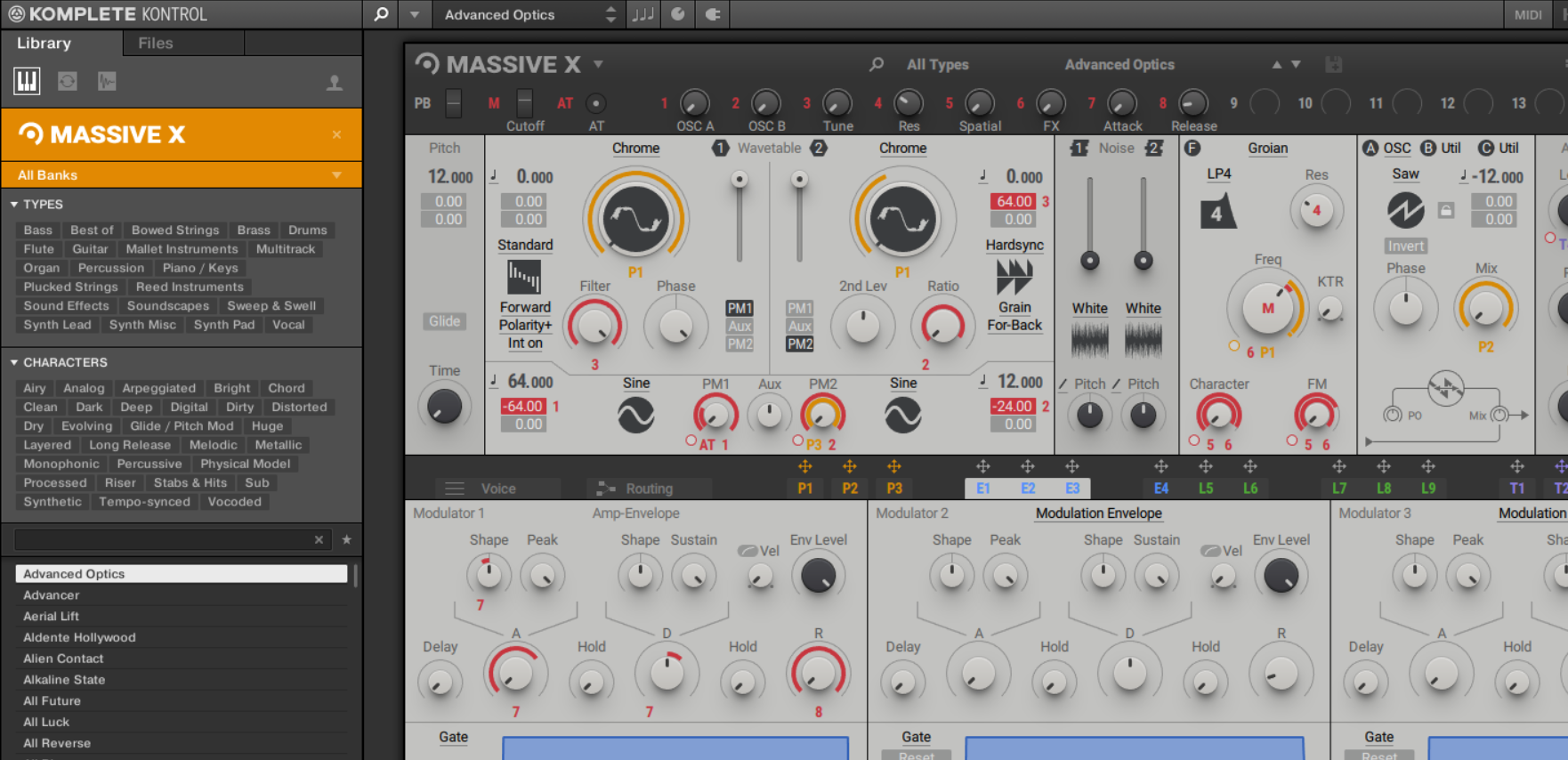This screenshot has height=760, width=1568.
Task: Collapse the TYPES section
Action: 14,204
